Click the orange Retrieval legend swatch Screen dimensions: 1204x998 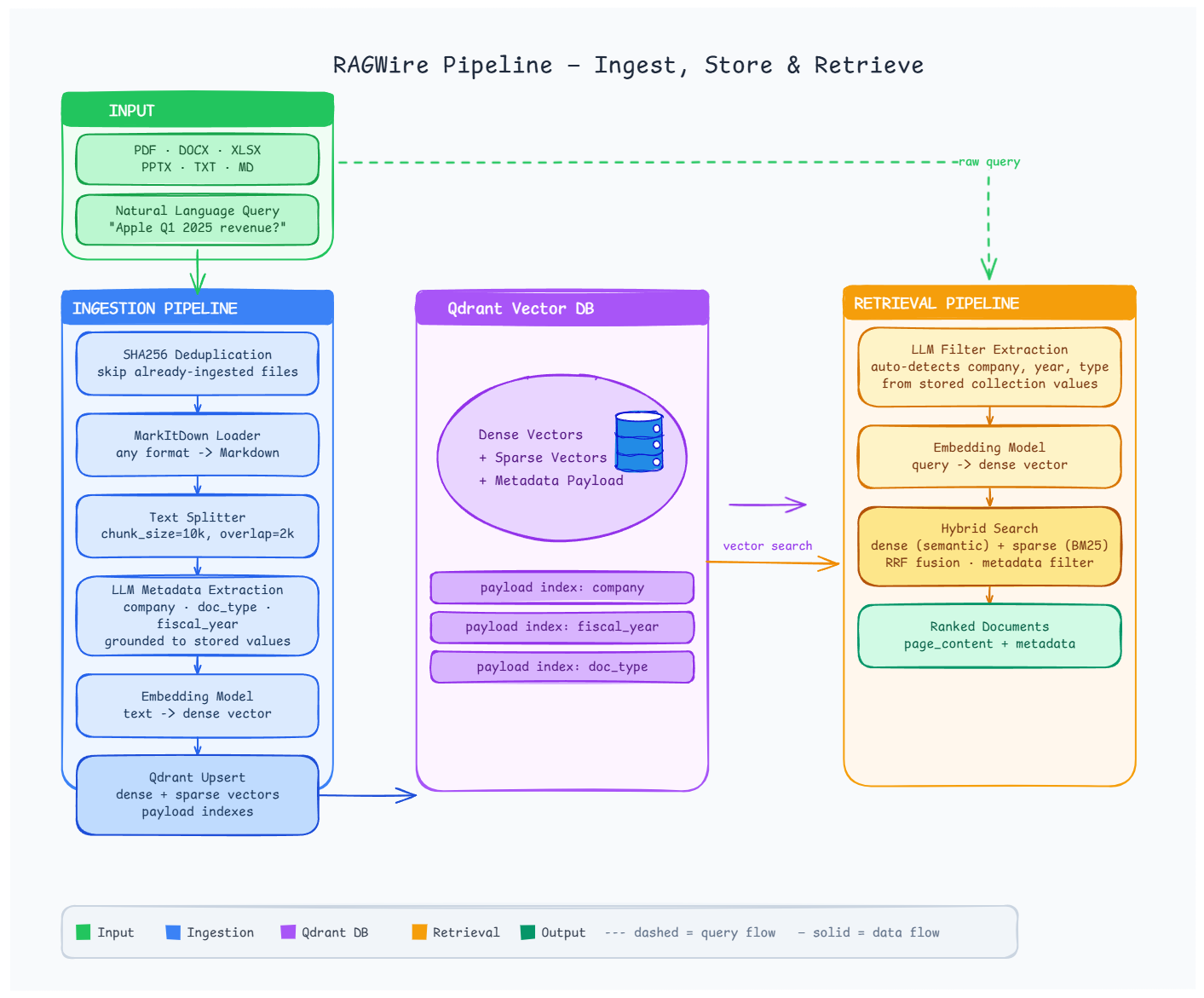coord(418,932)
